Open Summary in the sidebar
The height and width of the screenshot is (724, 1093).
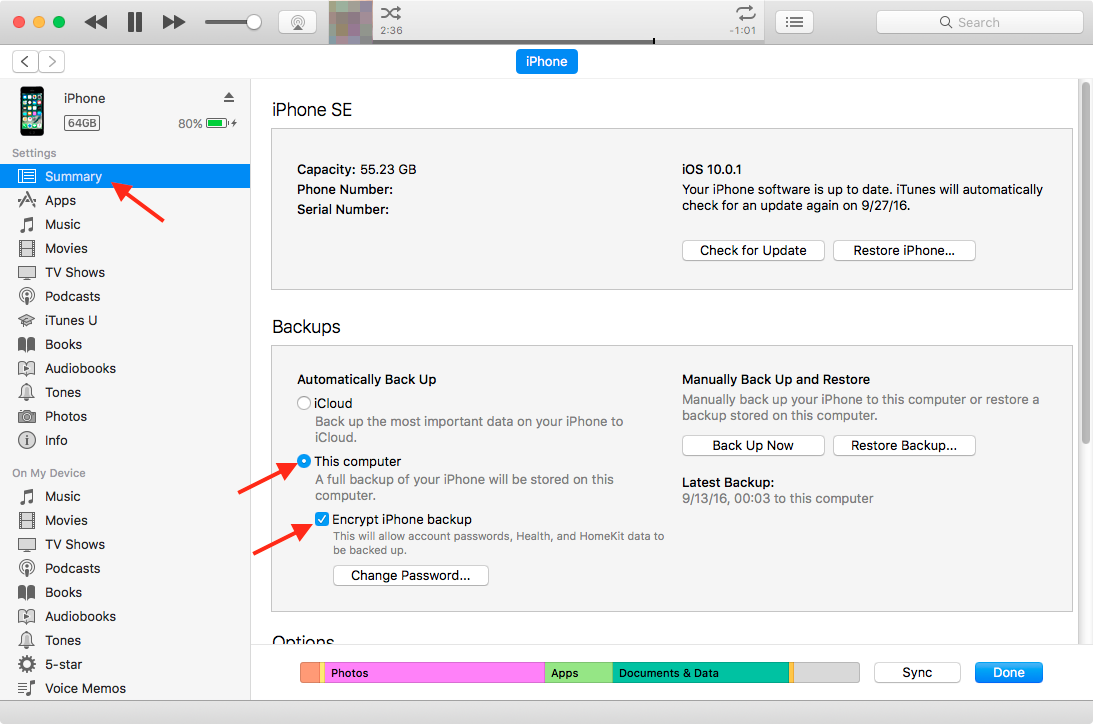[x=125, y=176]
